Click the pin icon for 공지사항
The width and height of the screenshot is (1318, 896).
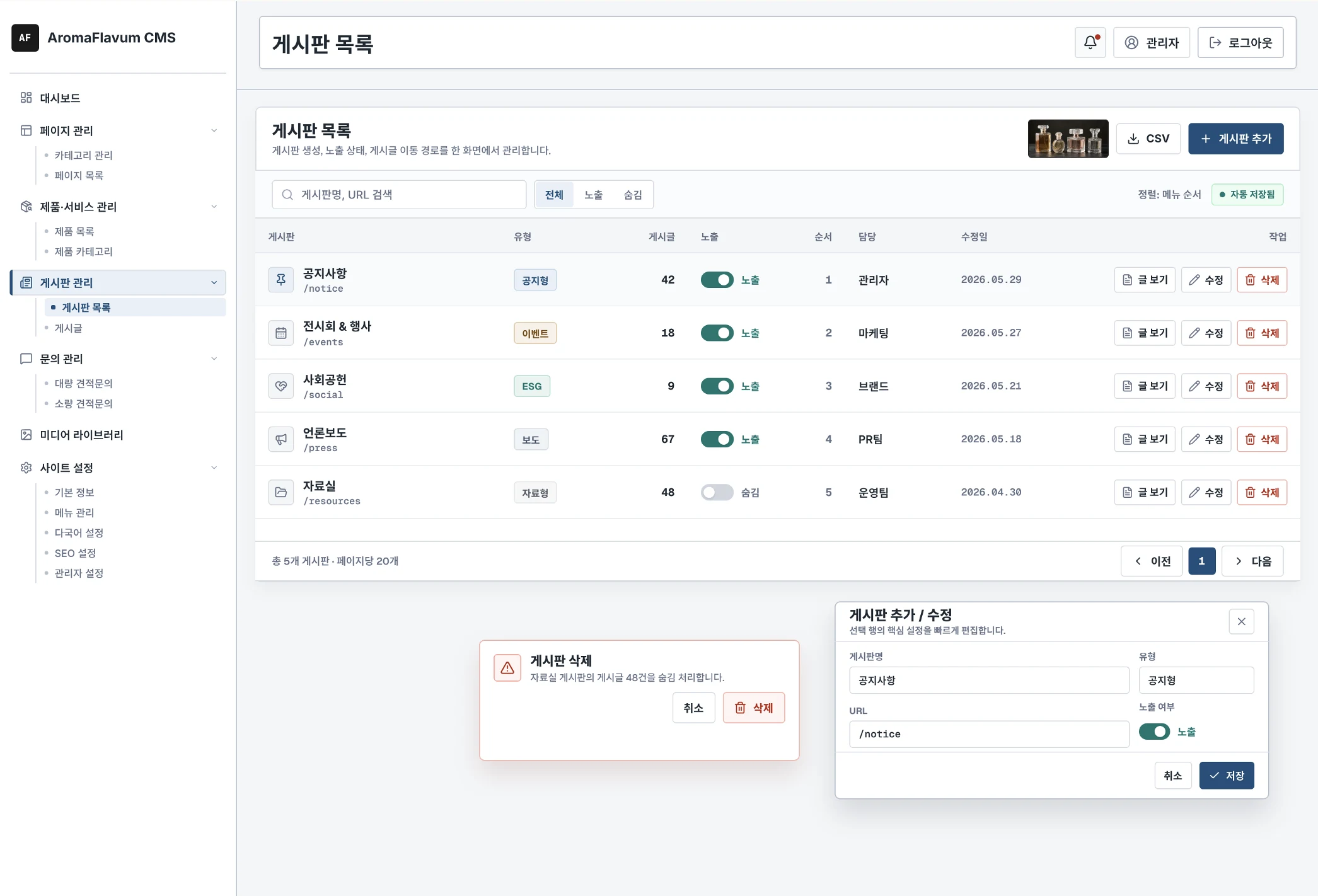[x=281, y=280]
